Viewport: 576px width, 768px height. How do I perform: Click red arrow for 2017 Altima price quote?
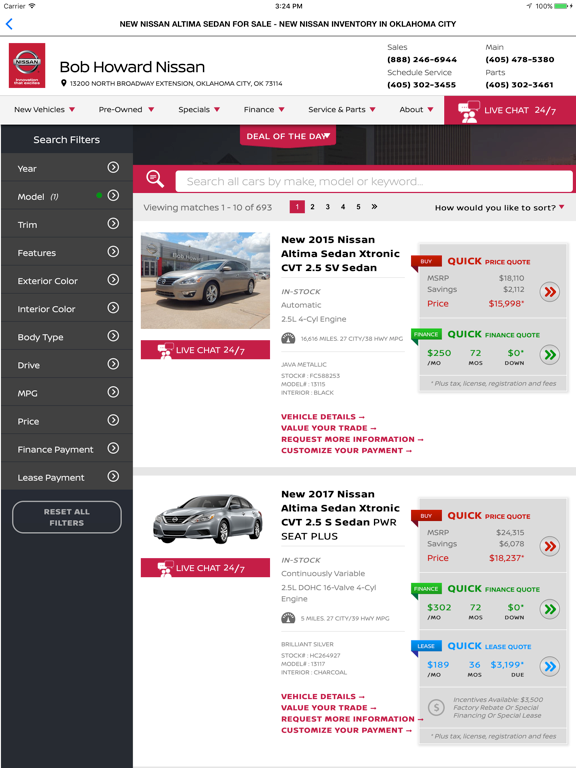coord(550,547)
